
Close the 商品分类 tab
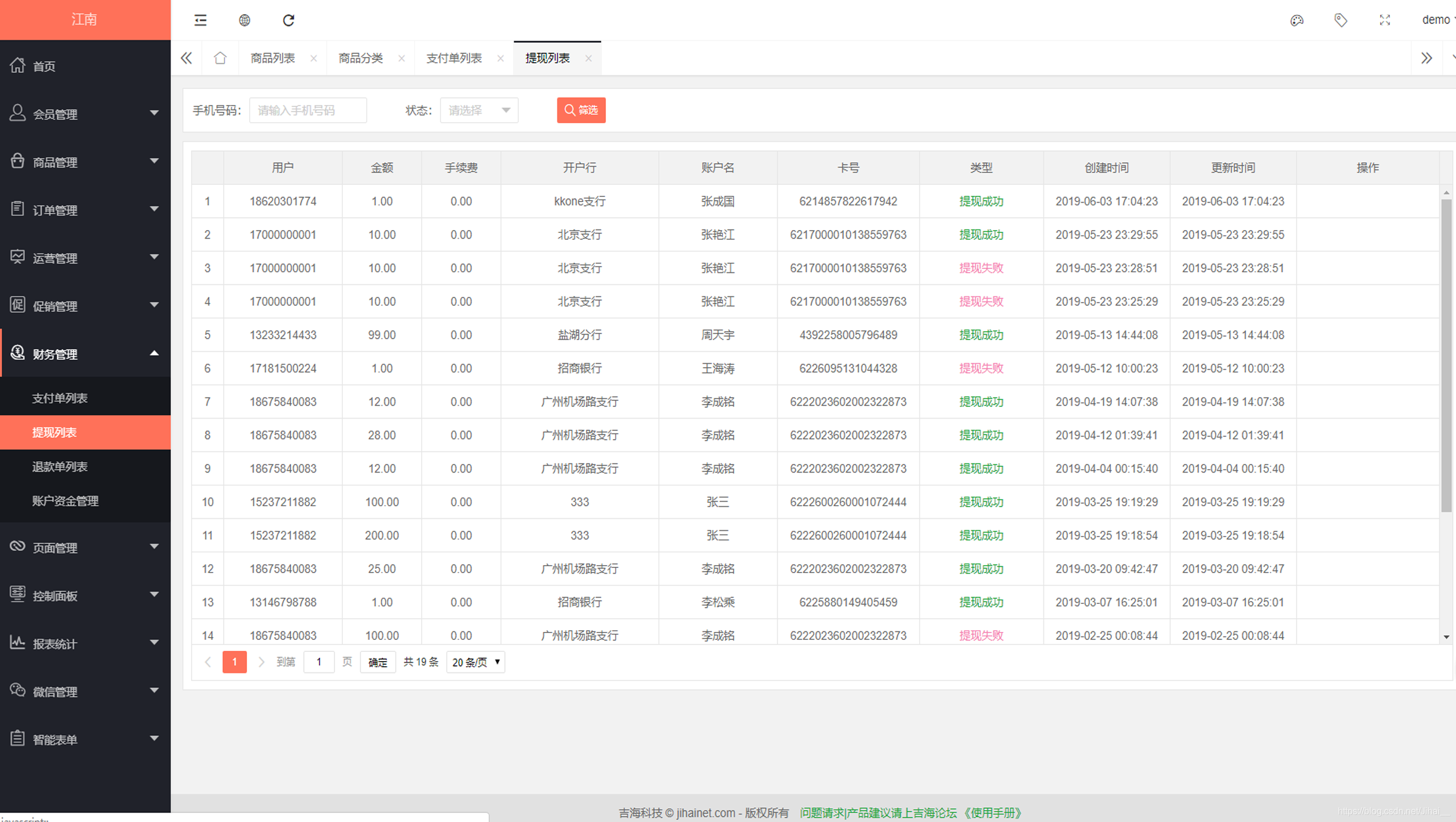(402, 58)
